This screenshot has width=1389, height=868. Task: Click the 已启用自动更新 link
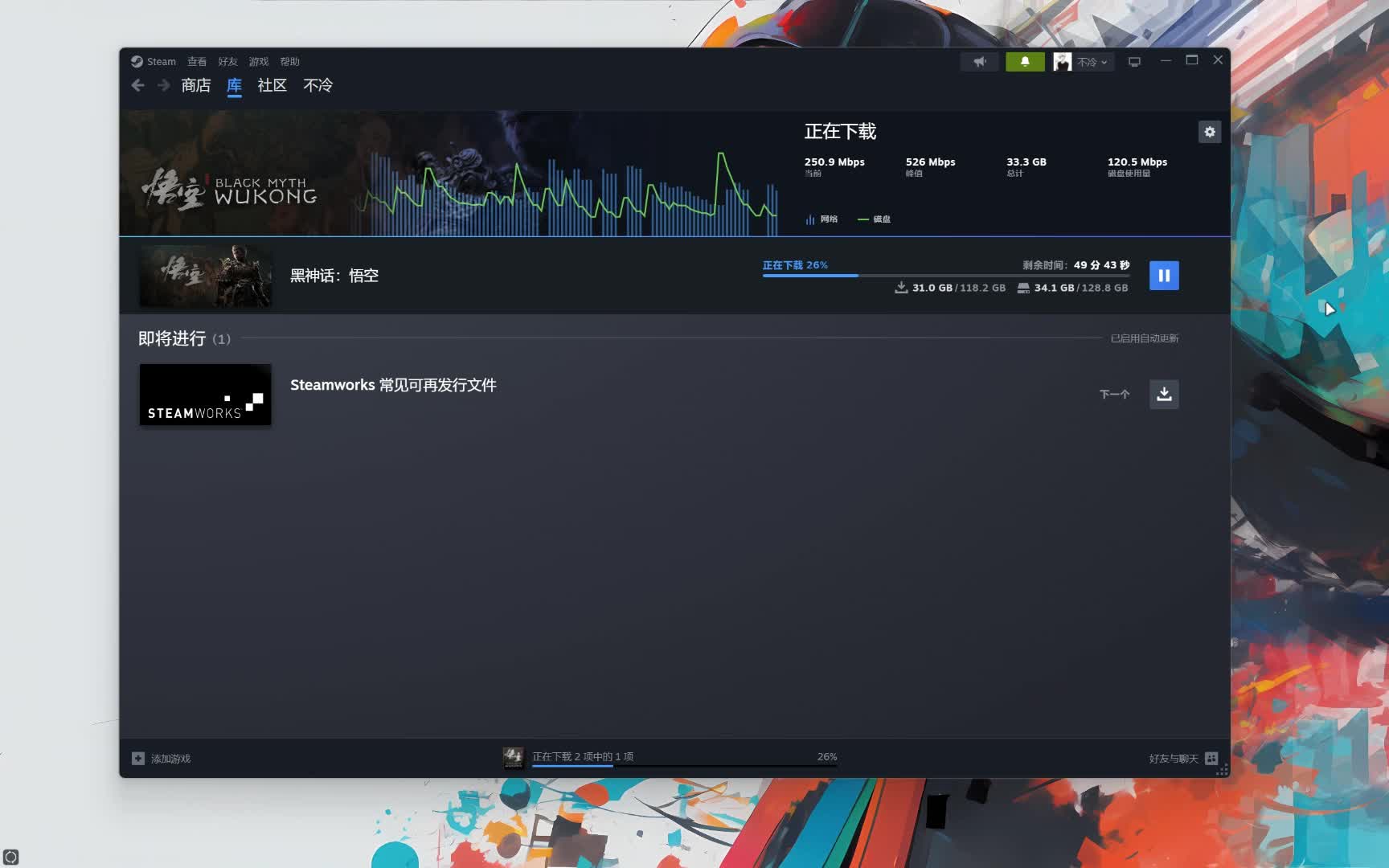[1144, 338]
